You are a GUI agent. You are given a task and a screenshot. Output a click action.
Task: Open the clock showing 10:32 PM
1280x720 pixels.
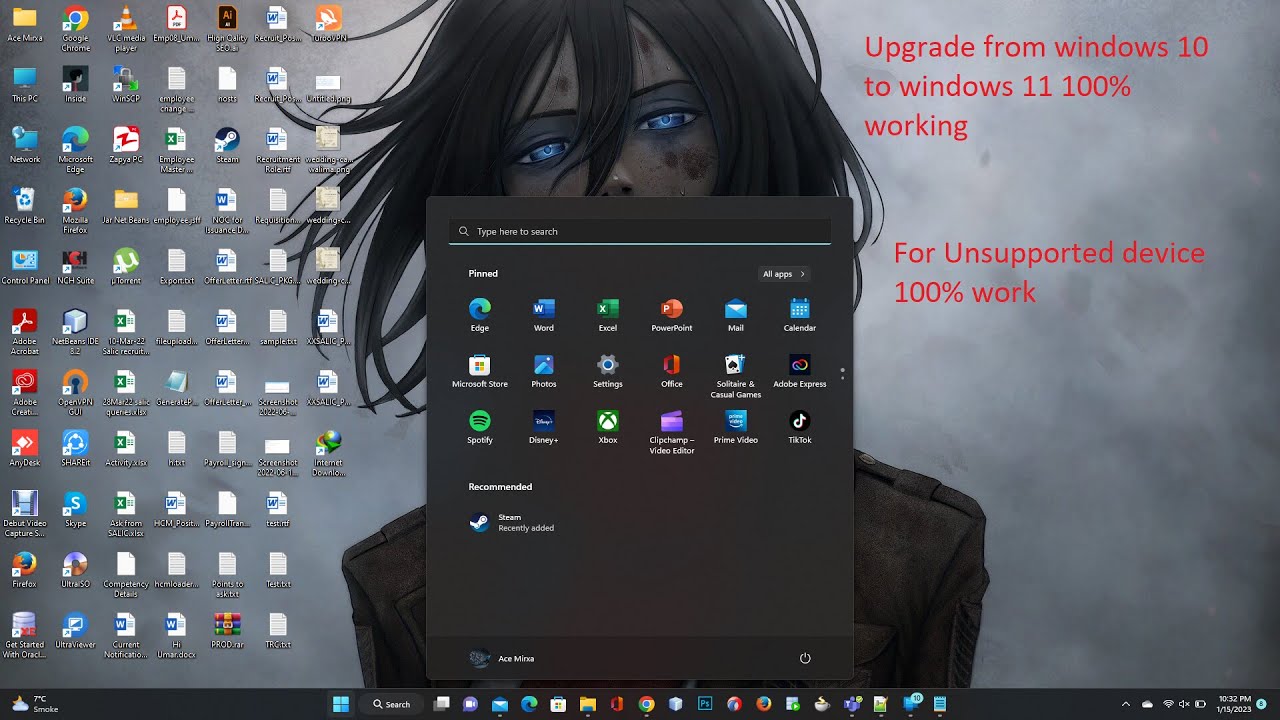click(1234, 704)
